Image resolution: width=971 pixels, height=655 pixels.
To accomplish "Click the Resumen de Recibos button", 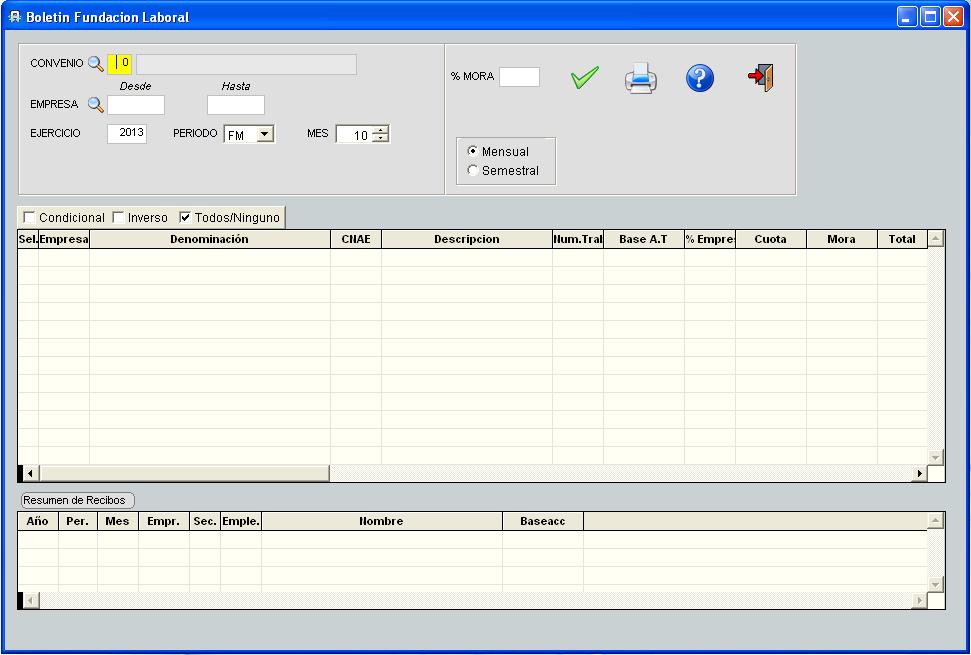I will pyautogui.click(x=77, y=500).
